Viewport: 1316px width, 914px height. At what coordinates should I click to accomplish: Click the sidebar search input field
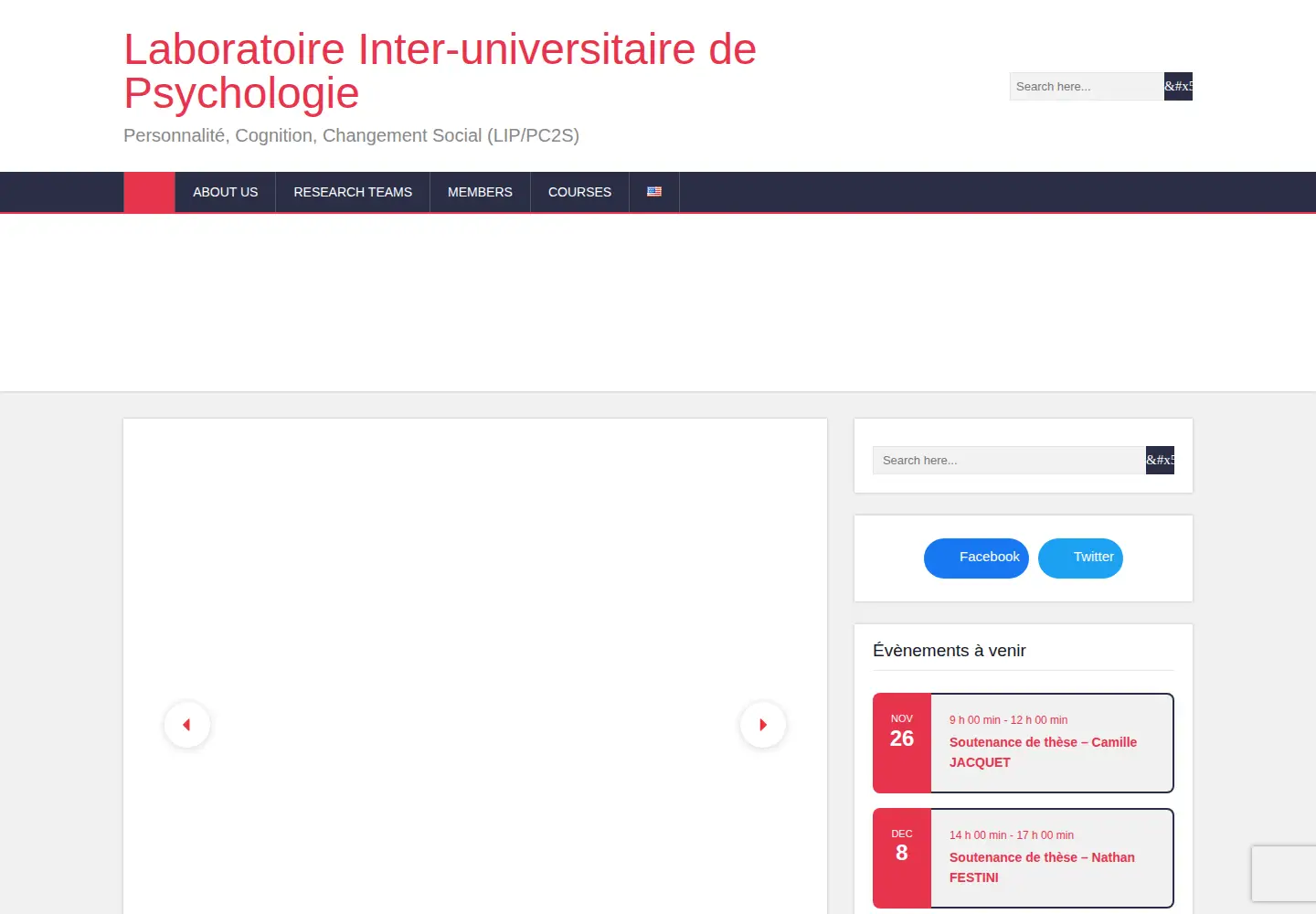tap(1009, 460)
